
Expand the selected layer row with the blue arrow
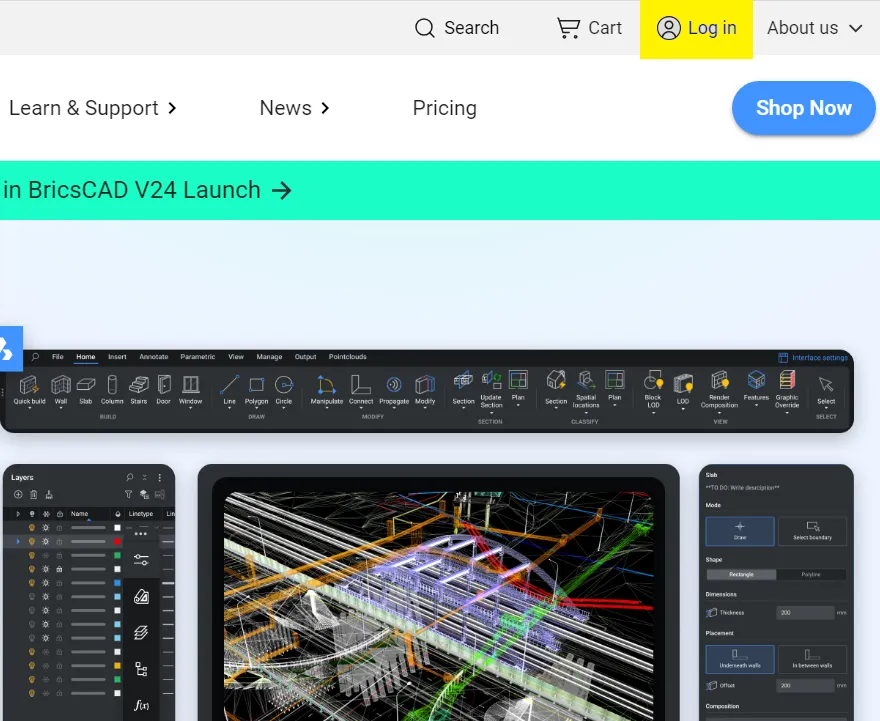pyautogui.click(x=18, y=541)
